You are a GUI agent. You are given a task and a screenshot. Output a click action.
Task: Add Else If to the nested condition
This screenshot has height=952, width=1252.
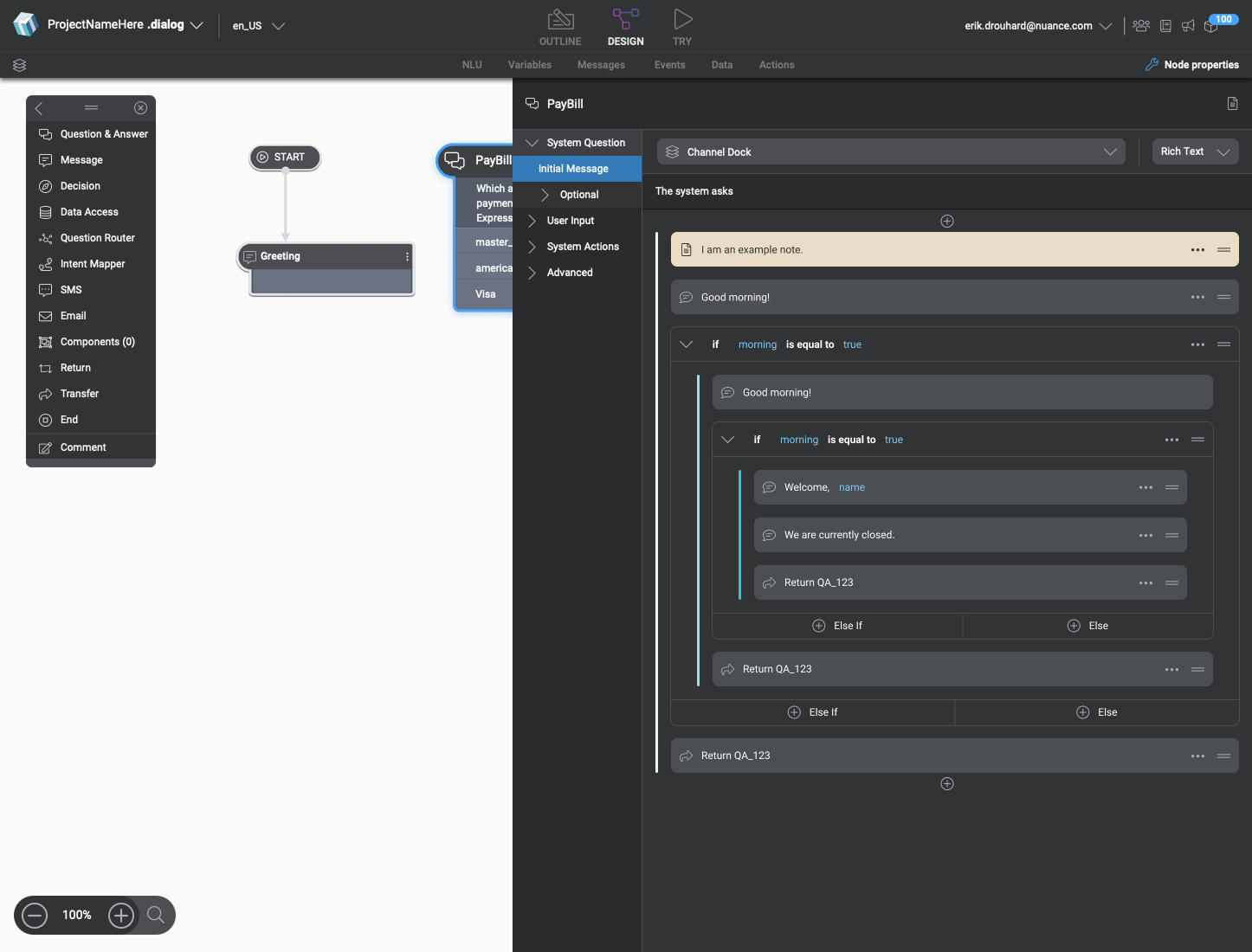(837, 626)
